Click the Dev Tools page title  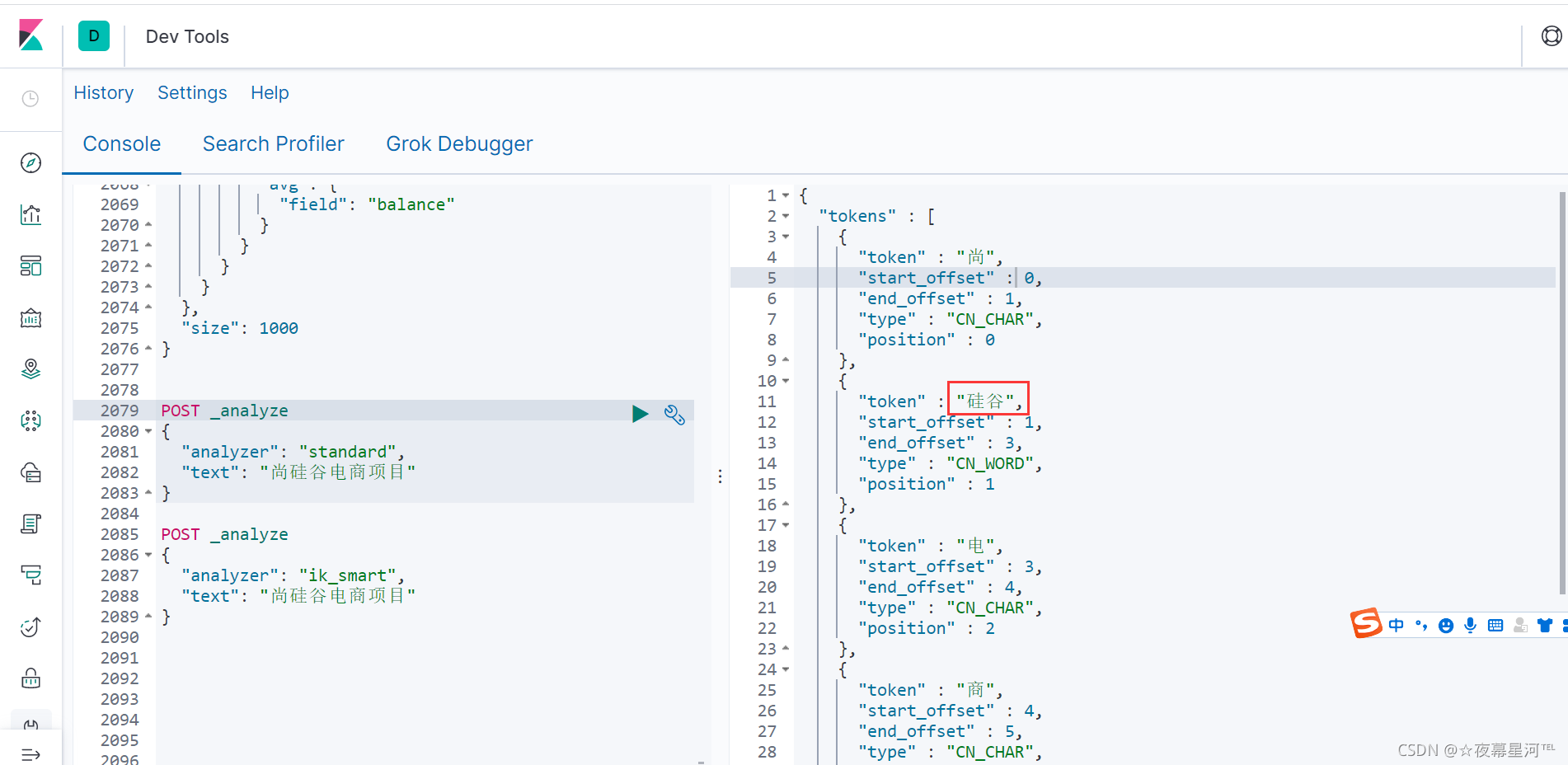[x=187, y=36]
